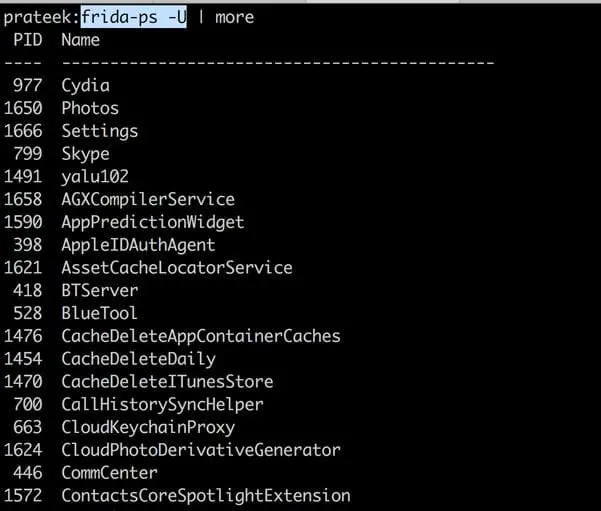Click the PID column header
The width and height of the screenshot is (601, 511).
[x=28, y=40]
